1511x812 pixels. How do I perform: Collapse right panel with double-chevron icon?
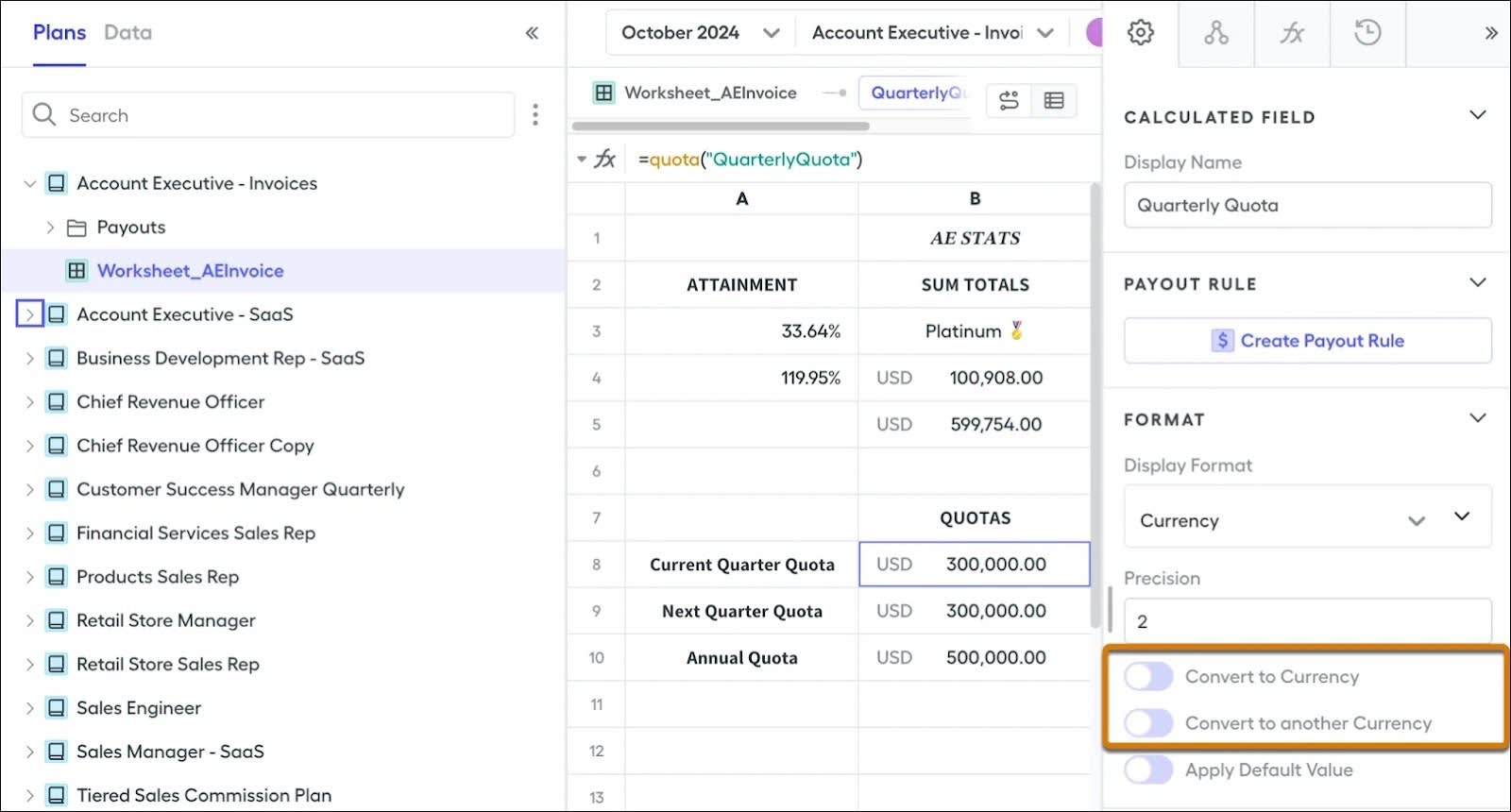tap(1491, 33)
